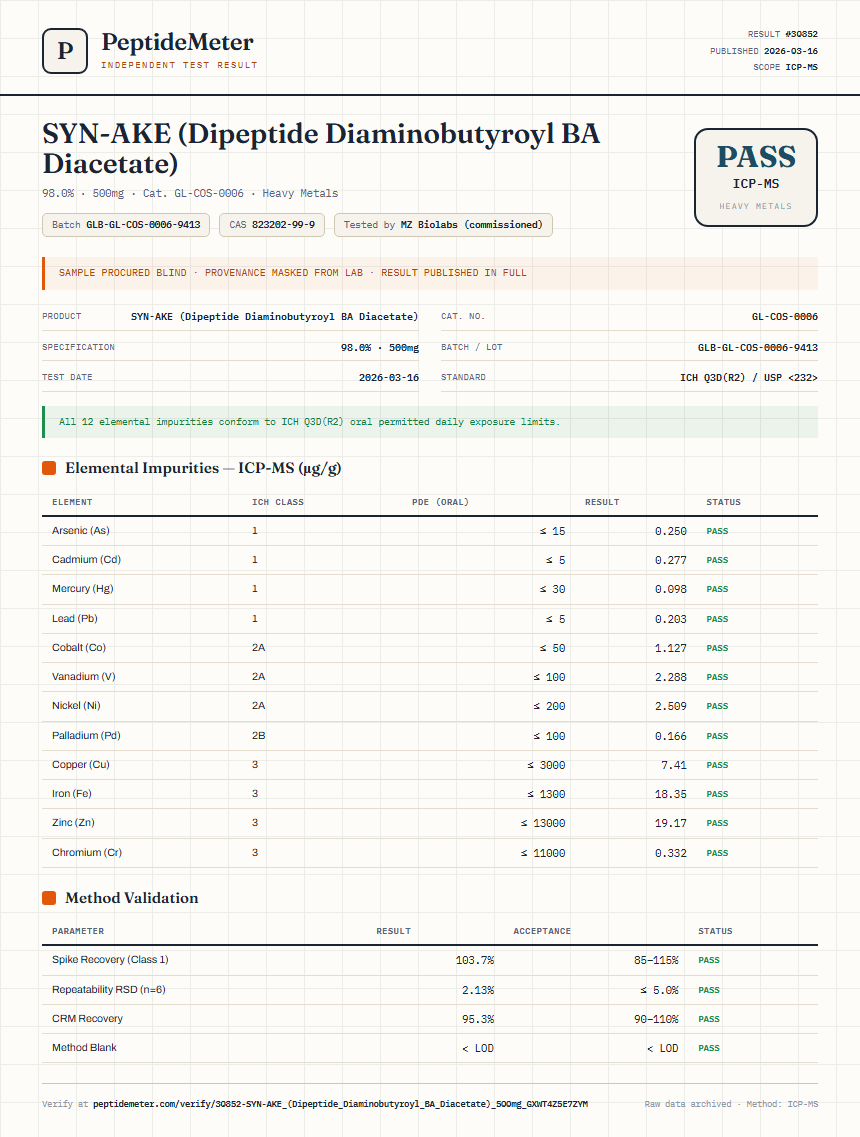Click Nickel result value 2.509
The width and height of the screenshot is (860, 1137).
click(671, 706)
